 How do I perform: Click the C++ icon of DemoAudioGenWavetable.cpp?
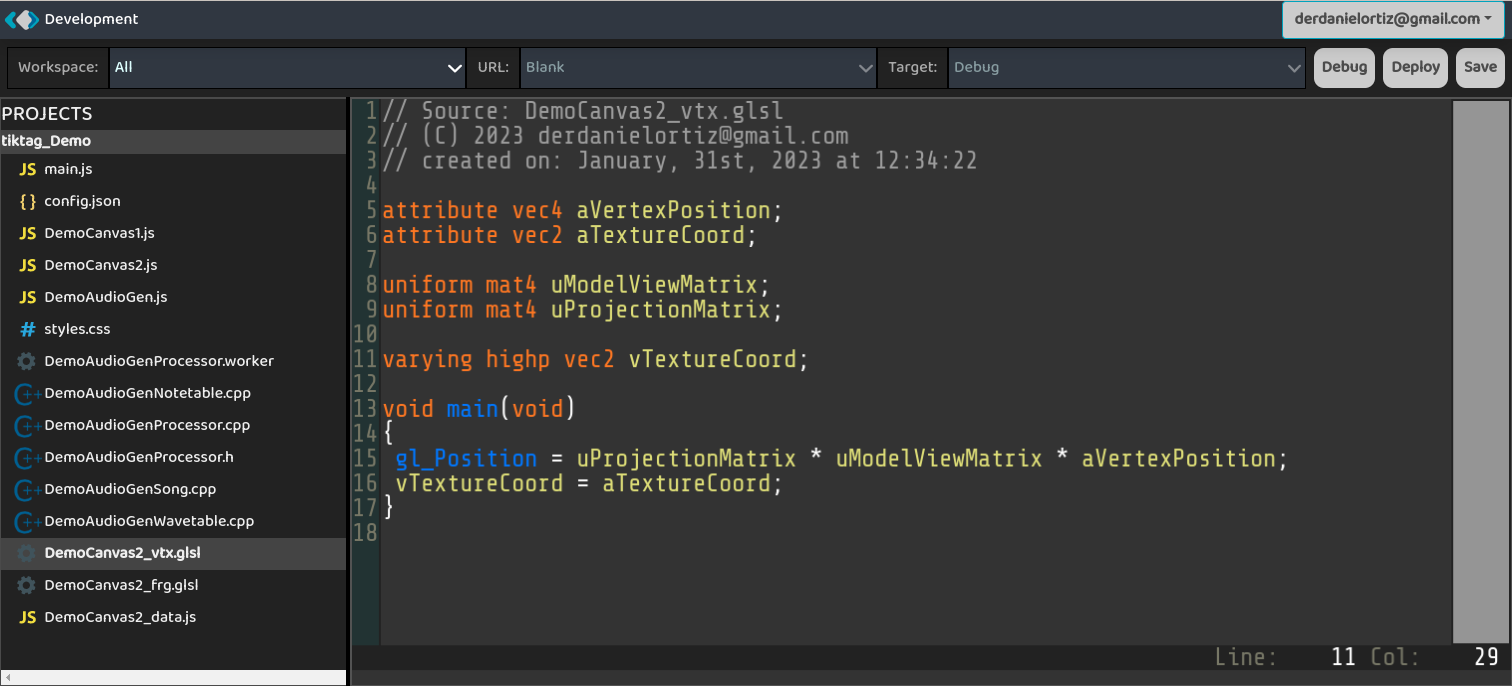[28, 521]
